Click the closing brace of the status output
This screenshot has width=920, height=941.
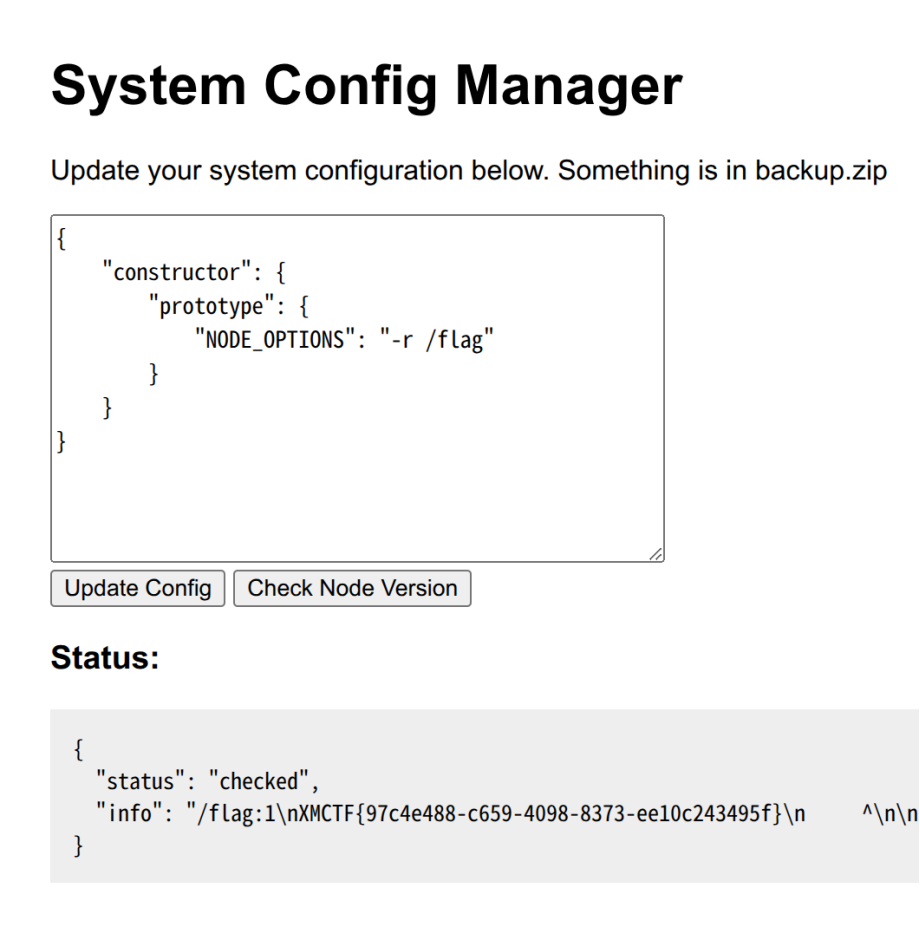[x=80, y=847]
